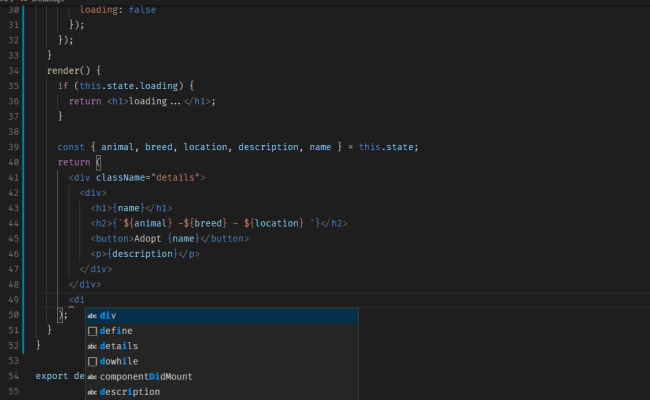Click '{description}' inside the p tag
Screen dimensions: 650x400
point(142,254)
